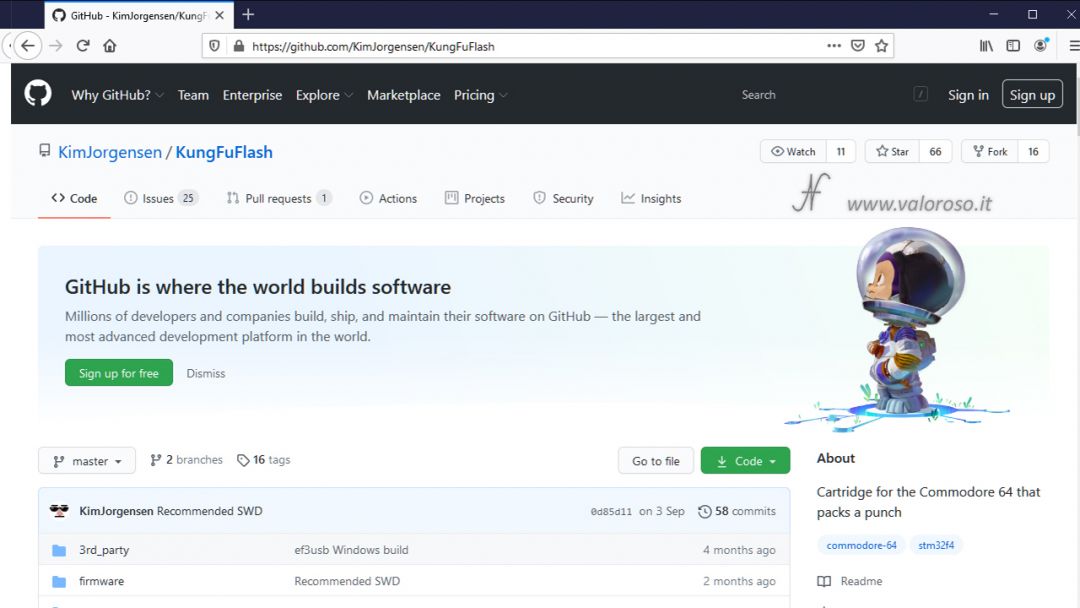Click the padlock site security icon
Image resolution: width=1080 pixels, height=608 pixels.
coord(238,46)
